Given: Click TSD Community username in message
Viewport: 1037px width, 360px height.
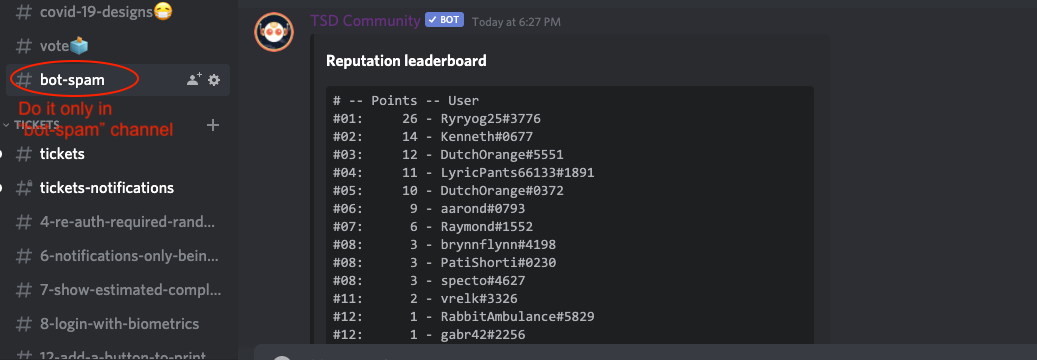Looking at the screenshot, I should pos(365,21).
